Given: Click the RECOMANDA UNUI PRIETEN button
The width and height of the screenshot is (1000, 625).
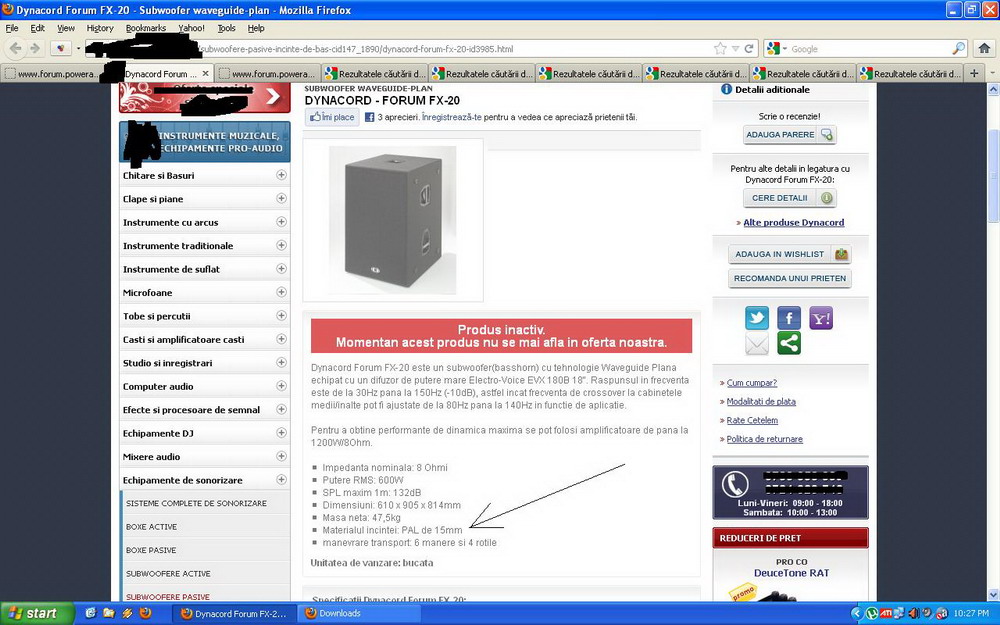Looking at the screenshot, I should click(790, 278).
